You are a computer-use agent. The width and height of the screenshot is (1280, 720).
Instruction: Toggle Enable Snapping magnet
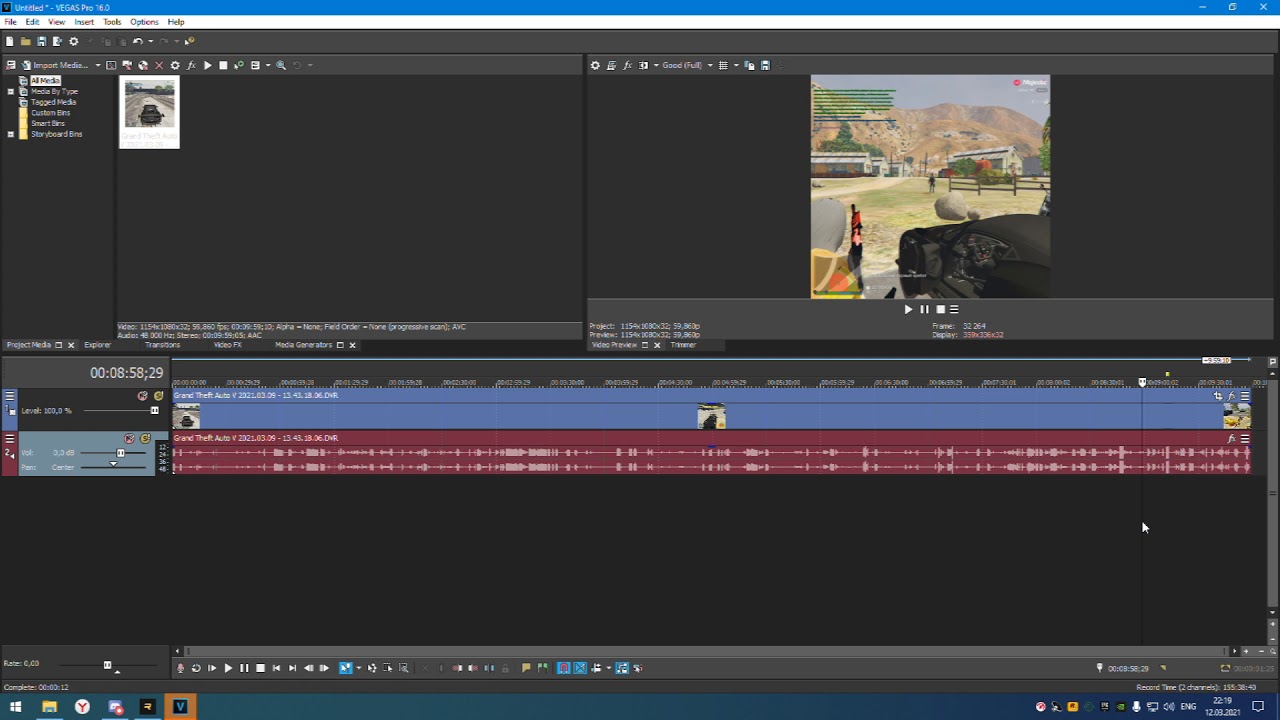[564, 668]
